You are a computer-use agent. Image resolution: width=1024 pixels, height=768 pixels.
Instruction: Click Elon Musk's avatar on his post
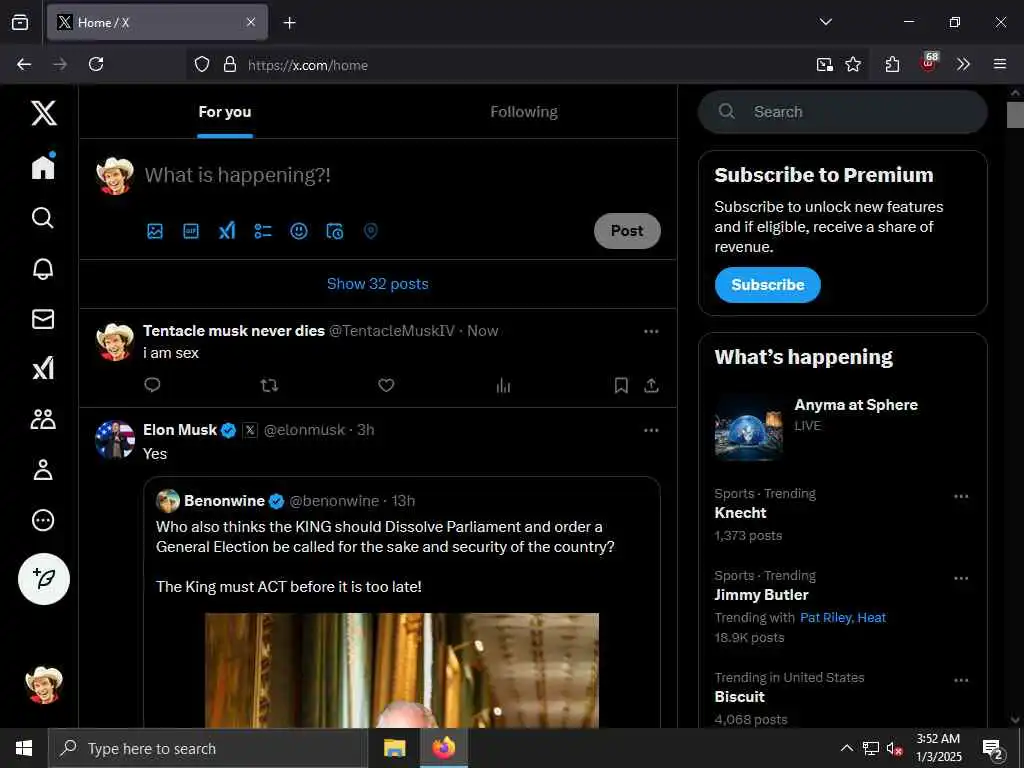pyautogui.click(x=115, y=440)
